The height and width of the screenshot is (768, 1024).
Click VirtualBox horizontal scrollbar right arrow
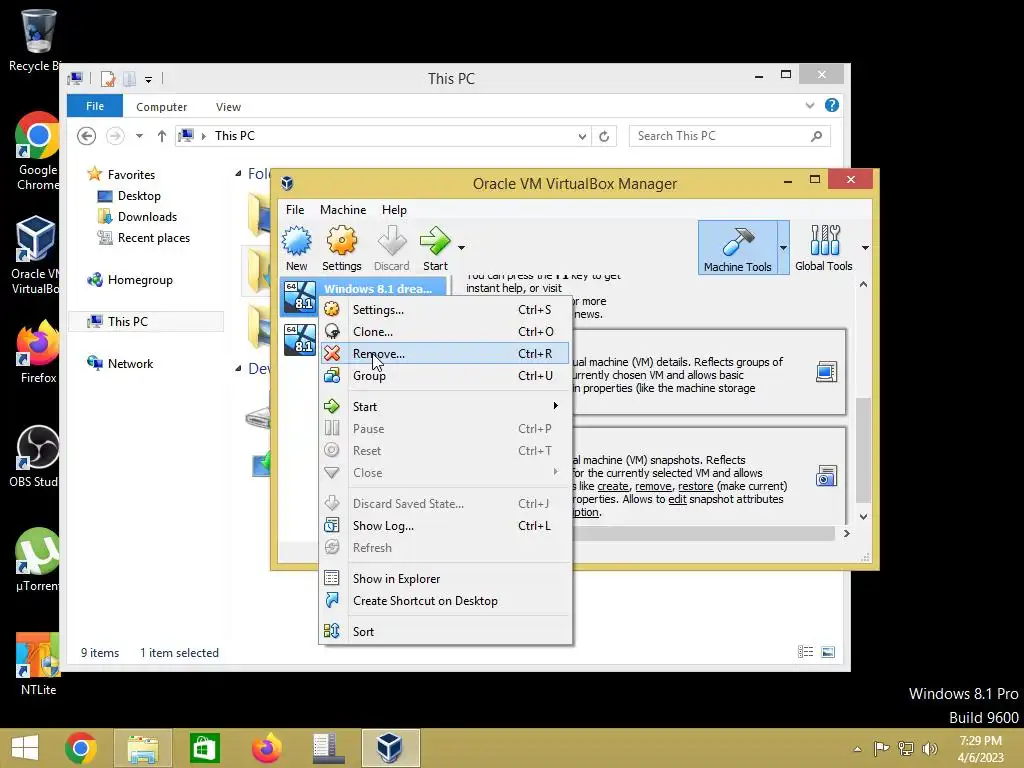point(846,534)
